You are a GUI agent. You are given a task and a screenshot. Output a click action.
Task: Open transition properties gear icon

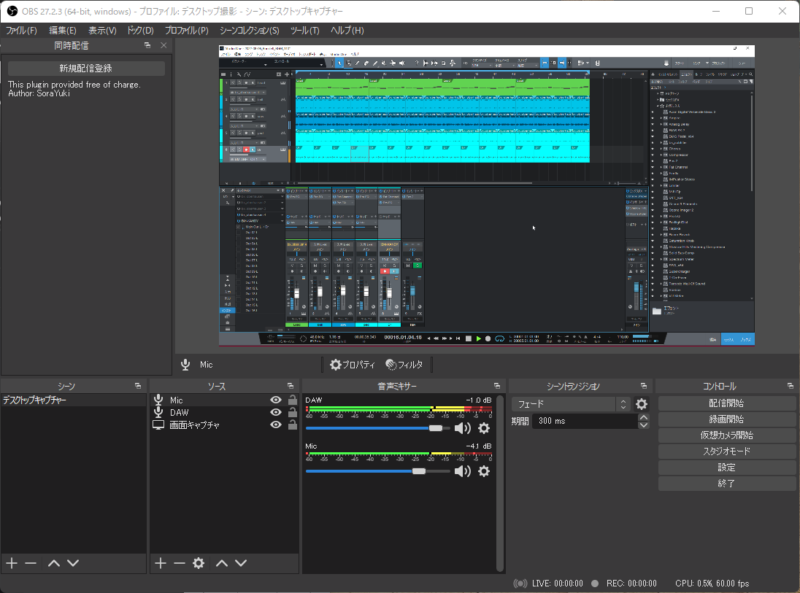point(641,404)
